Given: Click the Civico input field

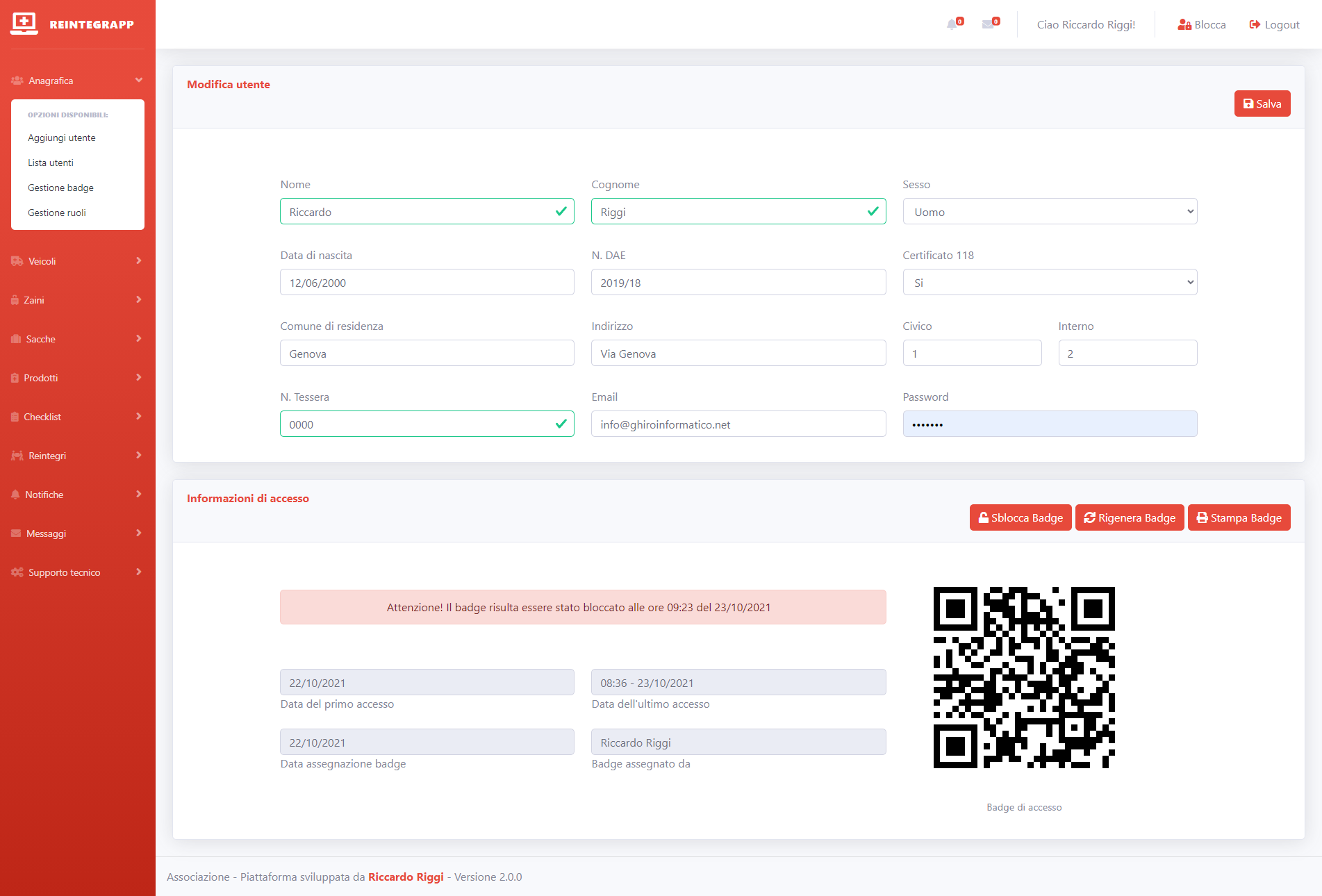Looking at the screenshot, I should tap(972, 353).
